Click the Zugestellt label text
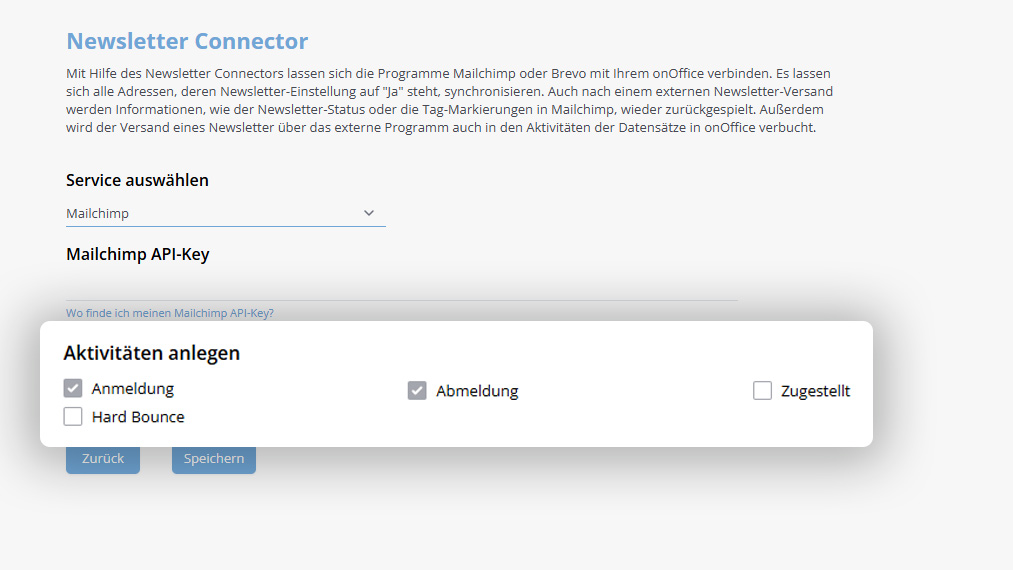 point(816,391)
